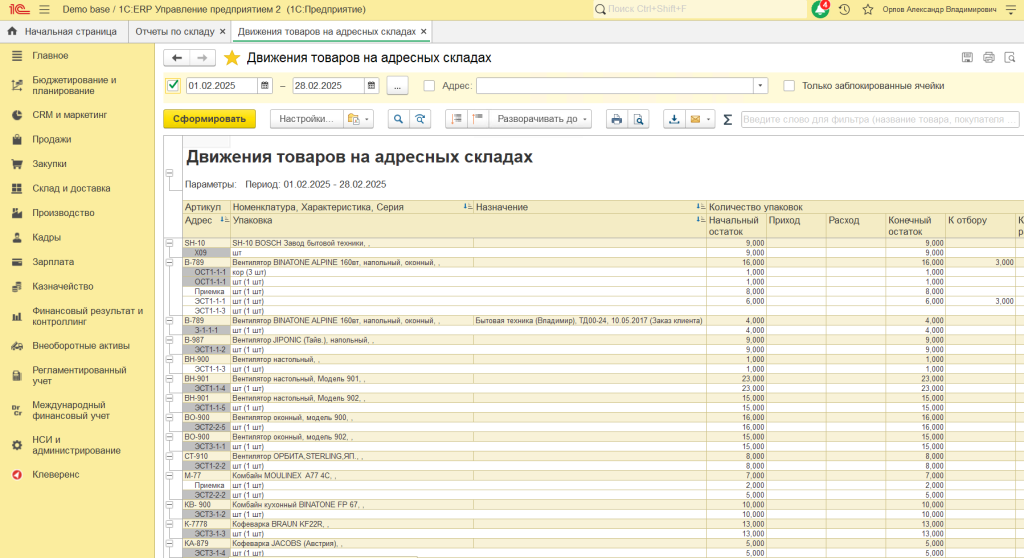Toggle the period checkbox before 01.02.2025

173,86
